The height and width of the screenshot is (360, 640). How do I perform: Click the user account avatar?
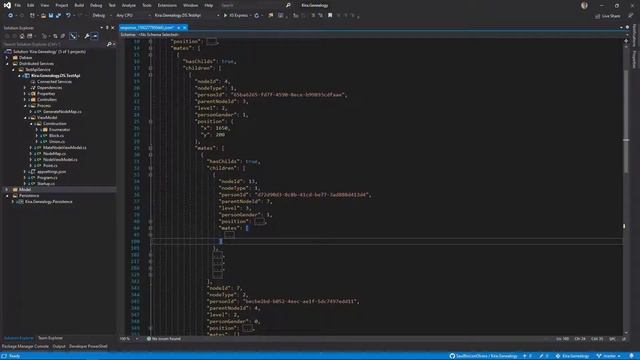pyautogui.click(x=584, y=5)
